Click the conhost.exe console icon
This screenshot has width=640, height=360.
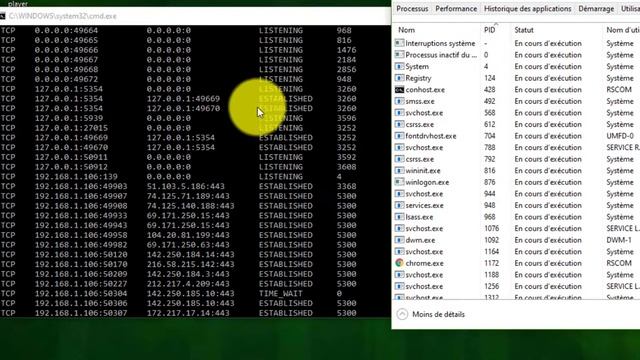[x=399, y=89]
